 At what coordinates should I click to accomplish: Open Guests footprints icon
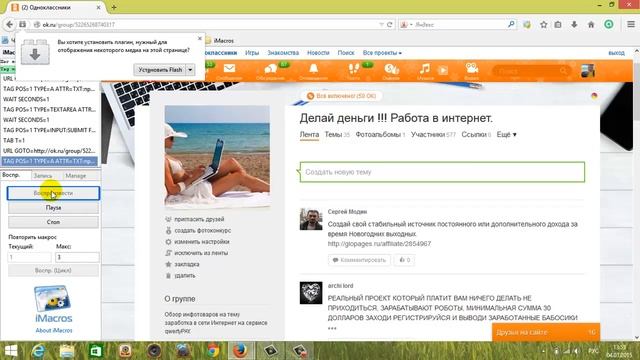coord(353,69)
